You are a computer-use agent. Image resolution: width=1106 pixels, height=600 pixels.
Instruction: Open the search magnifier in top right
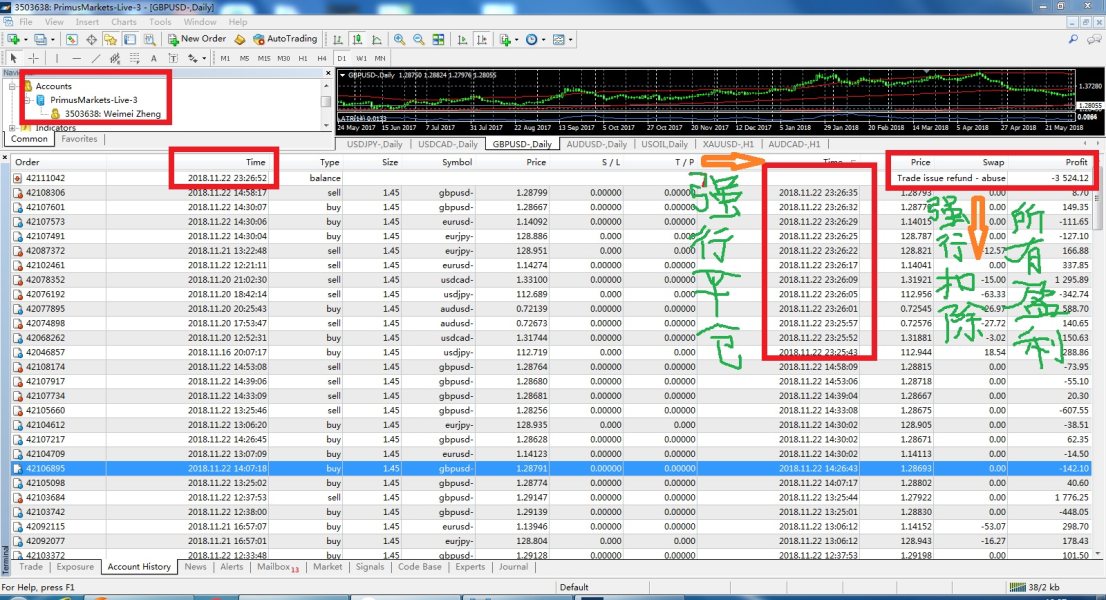[1072, 40]
